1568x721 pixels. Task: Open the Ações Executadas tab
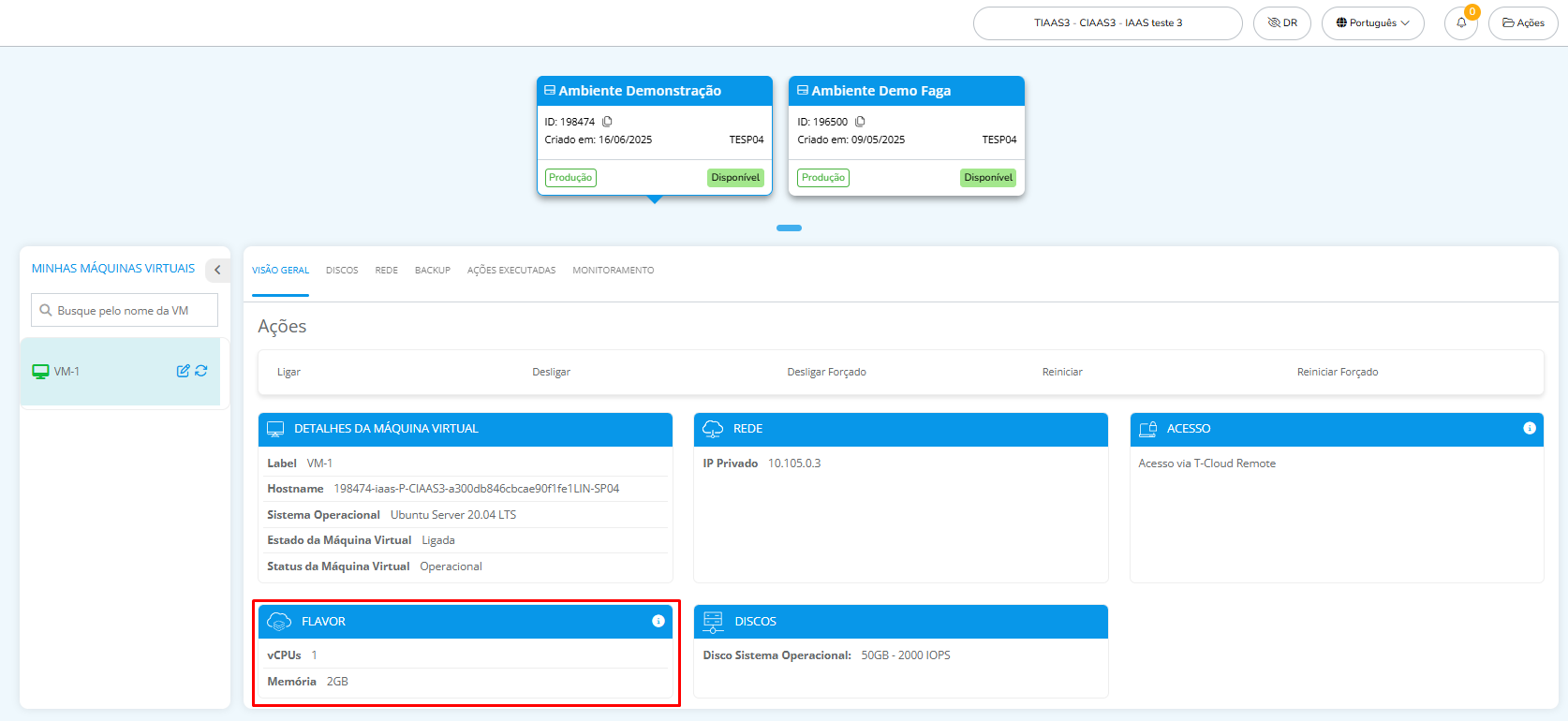(x=511, y=271)
